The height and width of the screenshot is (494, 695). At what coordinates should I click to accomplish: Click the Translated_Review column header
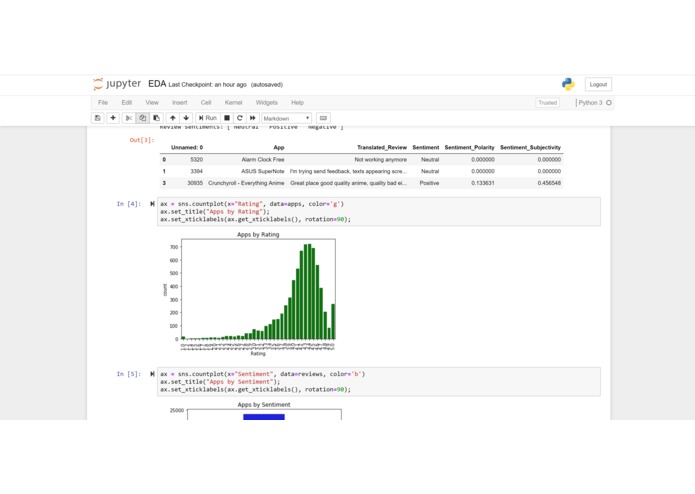click(x=382, y=148)
